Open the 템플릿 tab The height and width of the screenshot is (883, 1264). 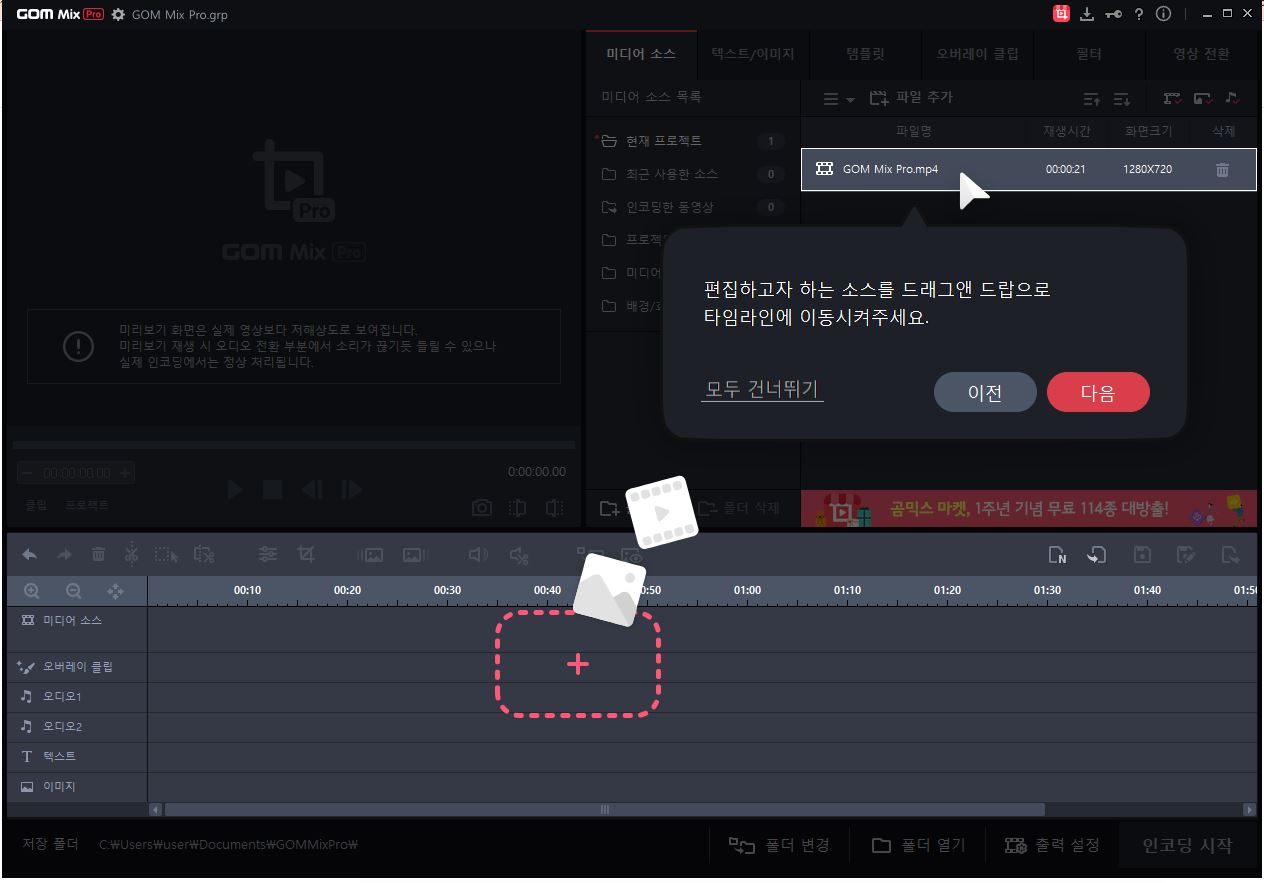click(866, 54)
